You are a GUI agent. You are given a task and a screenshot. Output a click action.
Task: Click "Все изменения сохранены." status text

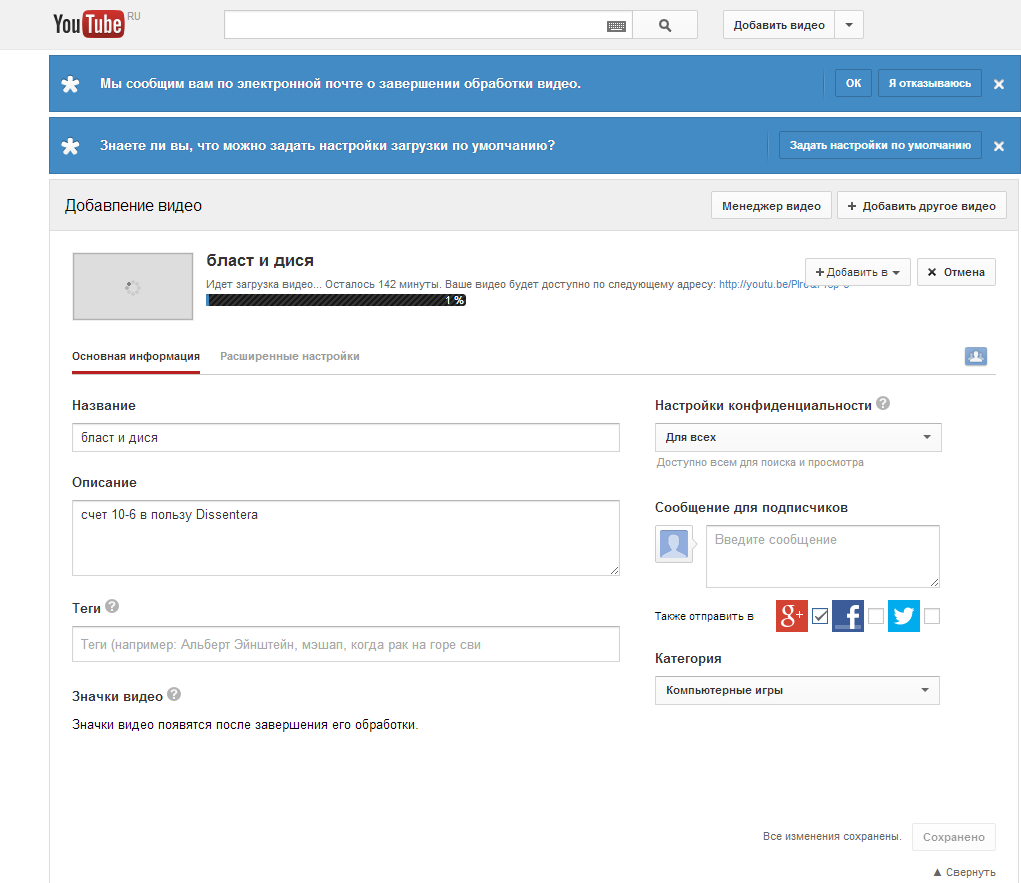tap(832, 836)
